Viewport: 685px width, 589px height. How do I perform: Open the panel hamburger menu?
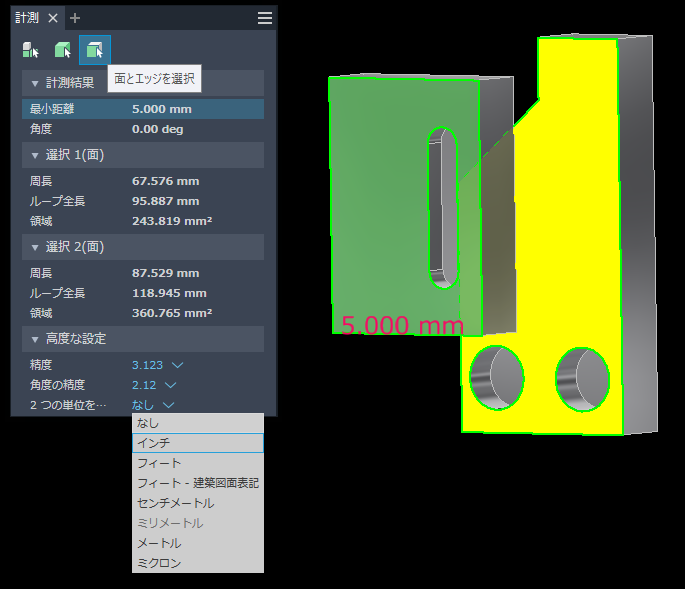264,18
